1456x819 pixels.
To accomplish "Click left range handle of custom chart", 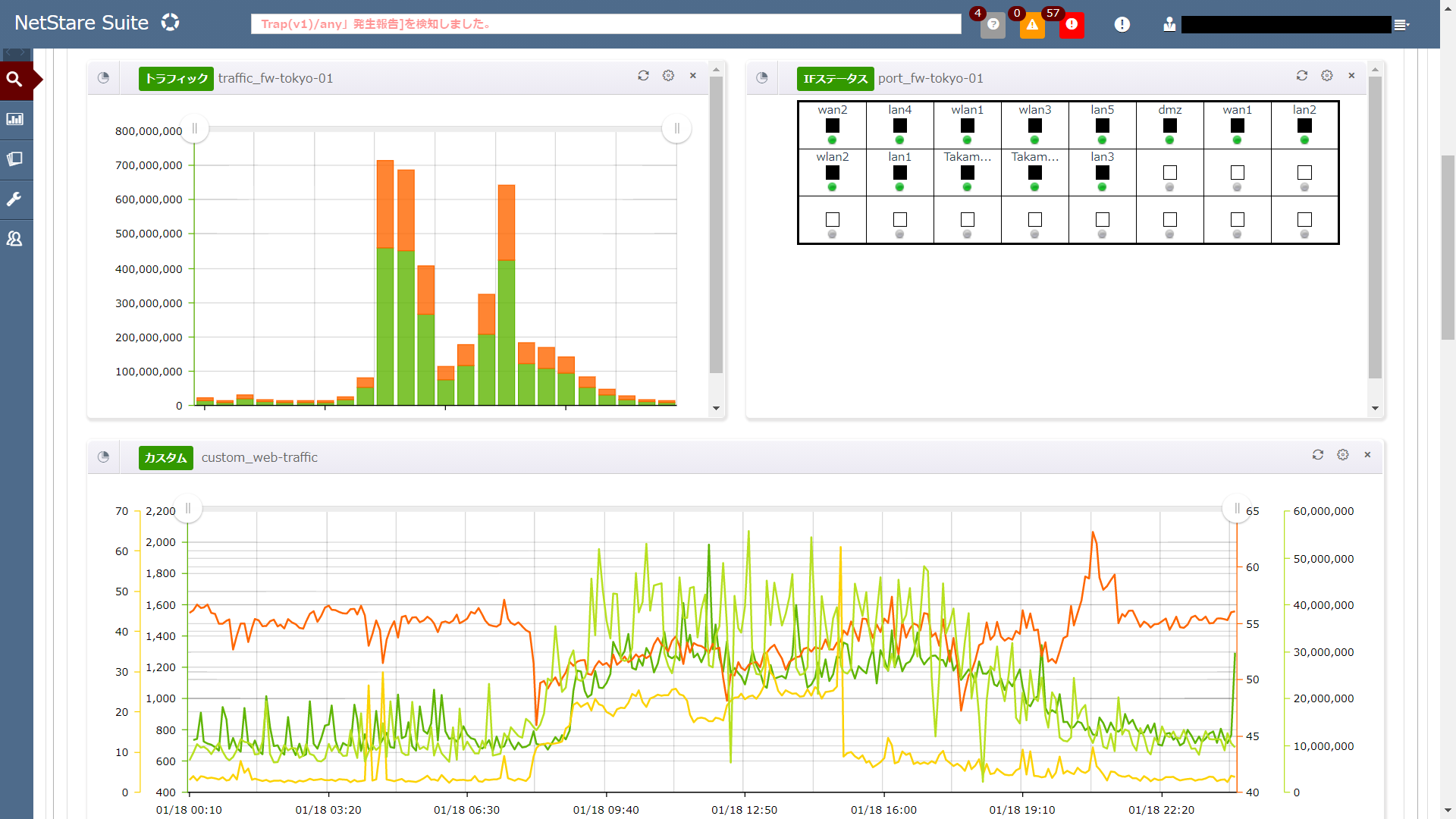I will 188,509.
